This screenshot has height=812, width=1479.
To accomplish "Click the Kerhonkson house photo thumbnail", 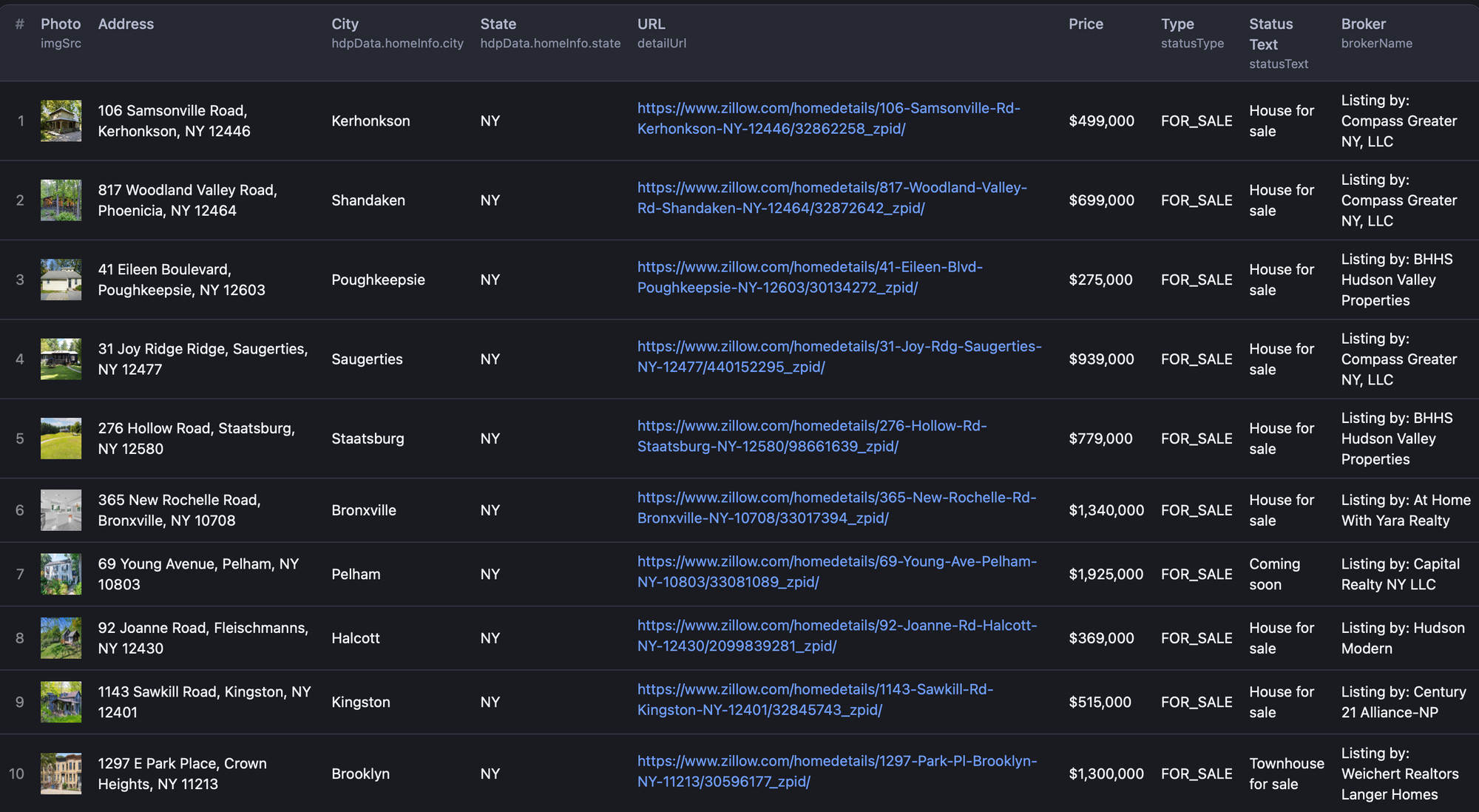I will coord(61,121).
